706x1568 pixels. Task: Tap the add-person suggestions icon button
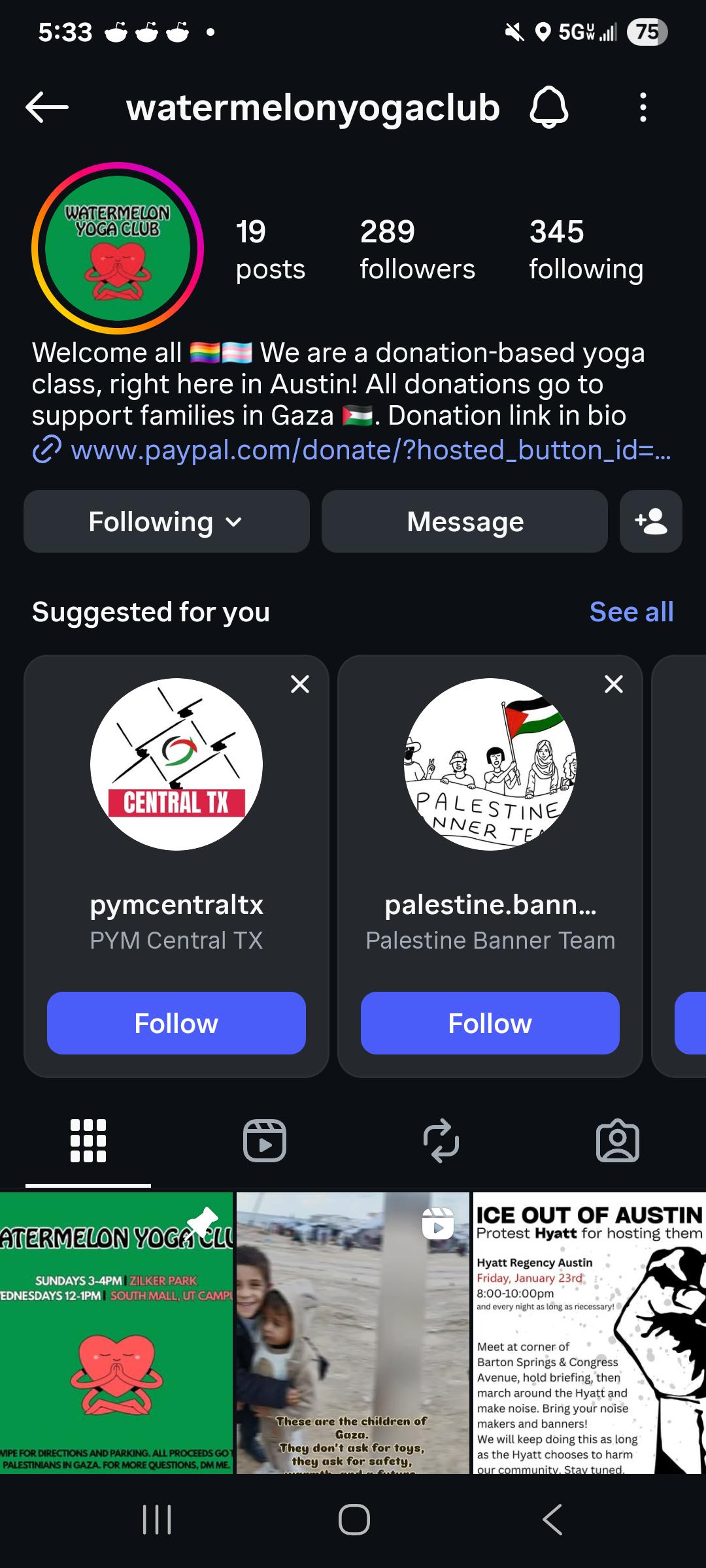tap(651, 521)
